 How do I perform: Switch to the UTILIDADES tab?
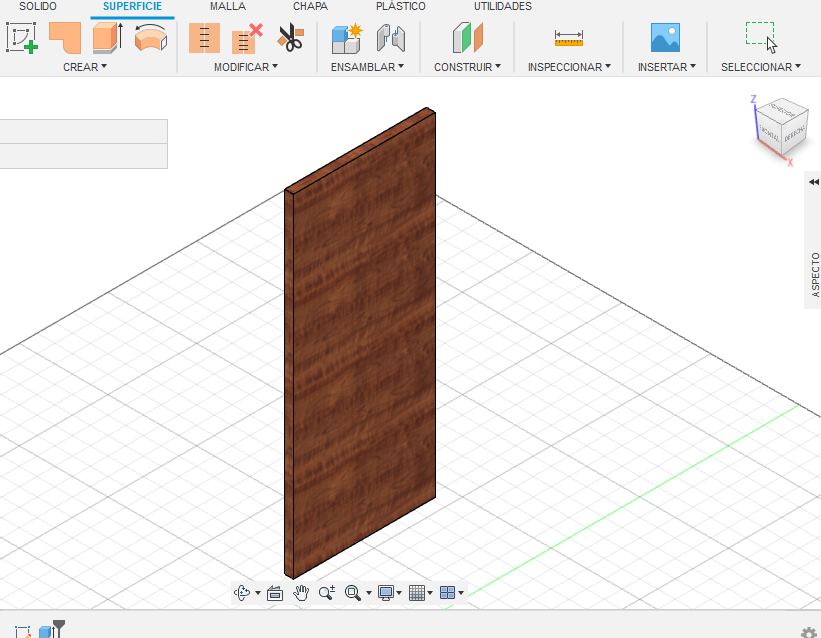[503, 6]
